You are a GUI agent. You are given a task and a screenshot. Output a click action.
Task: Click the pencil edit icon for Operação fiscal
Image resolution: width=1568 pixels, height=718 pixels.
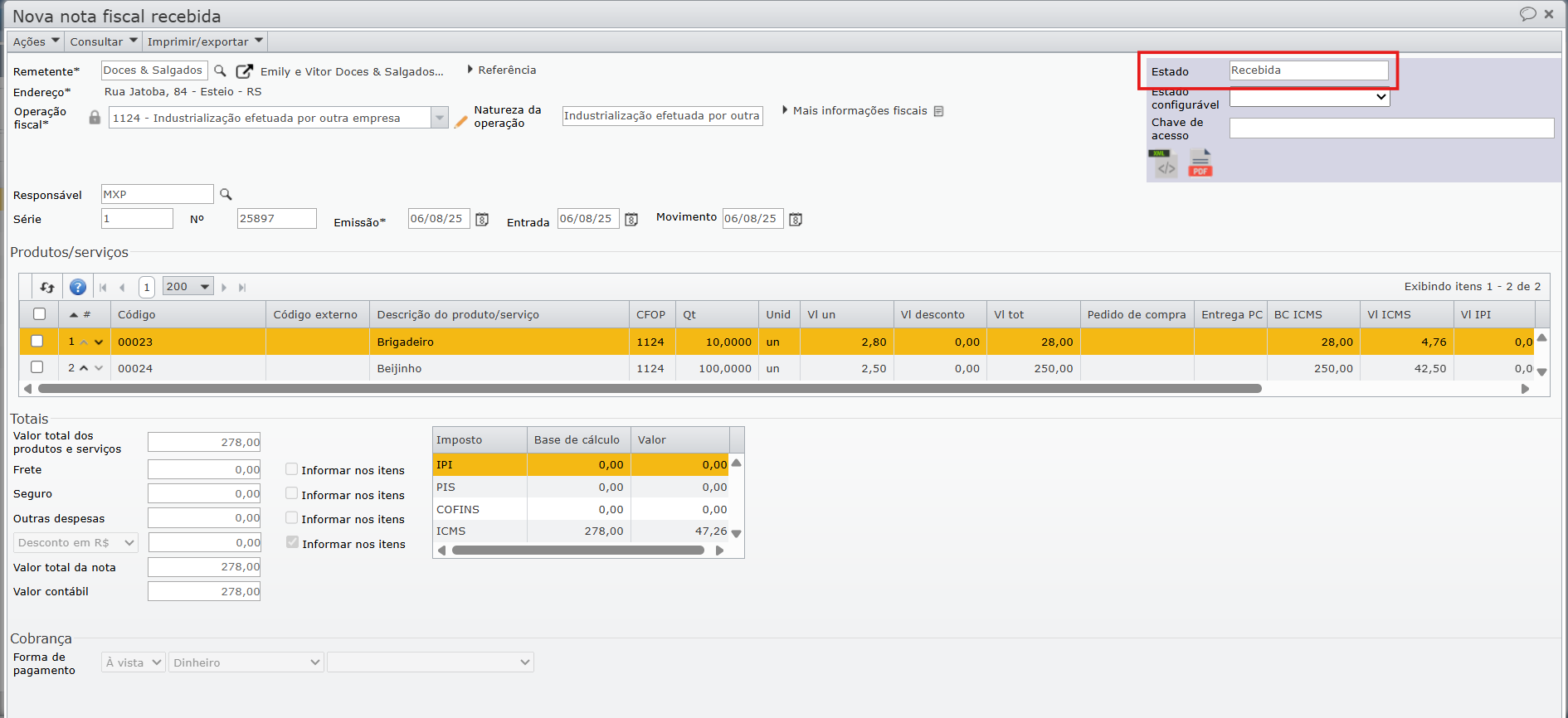(x=461, y=121)
